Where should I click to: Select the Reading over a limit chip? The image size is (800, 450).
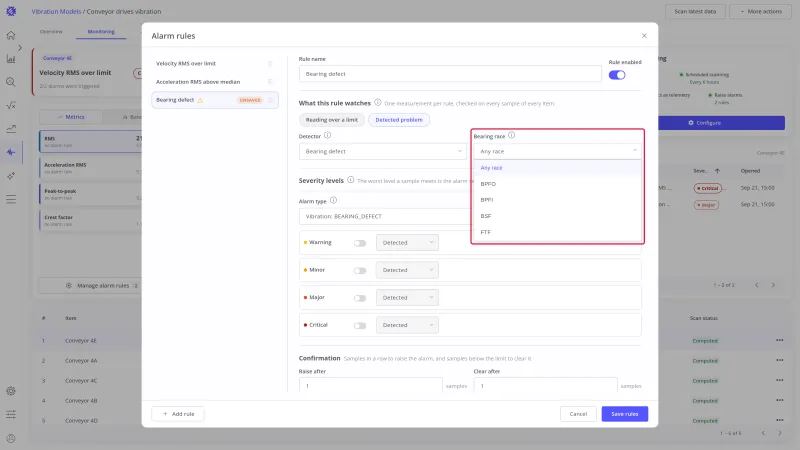[x=332, y=120]
